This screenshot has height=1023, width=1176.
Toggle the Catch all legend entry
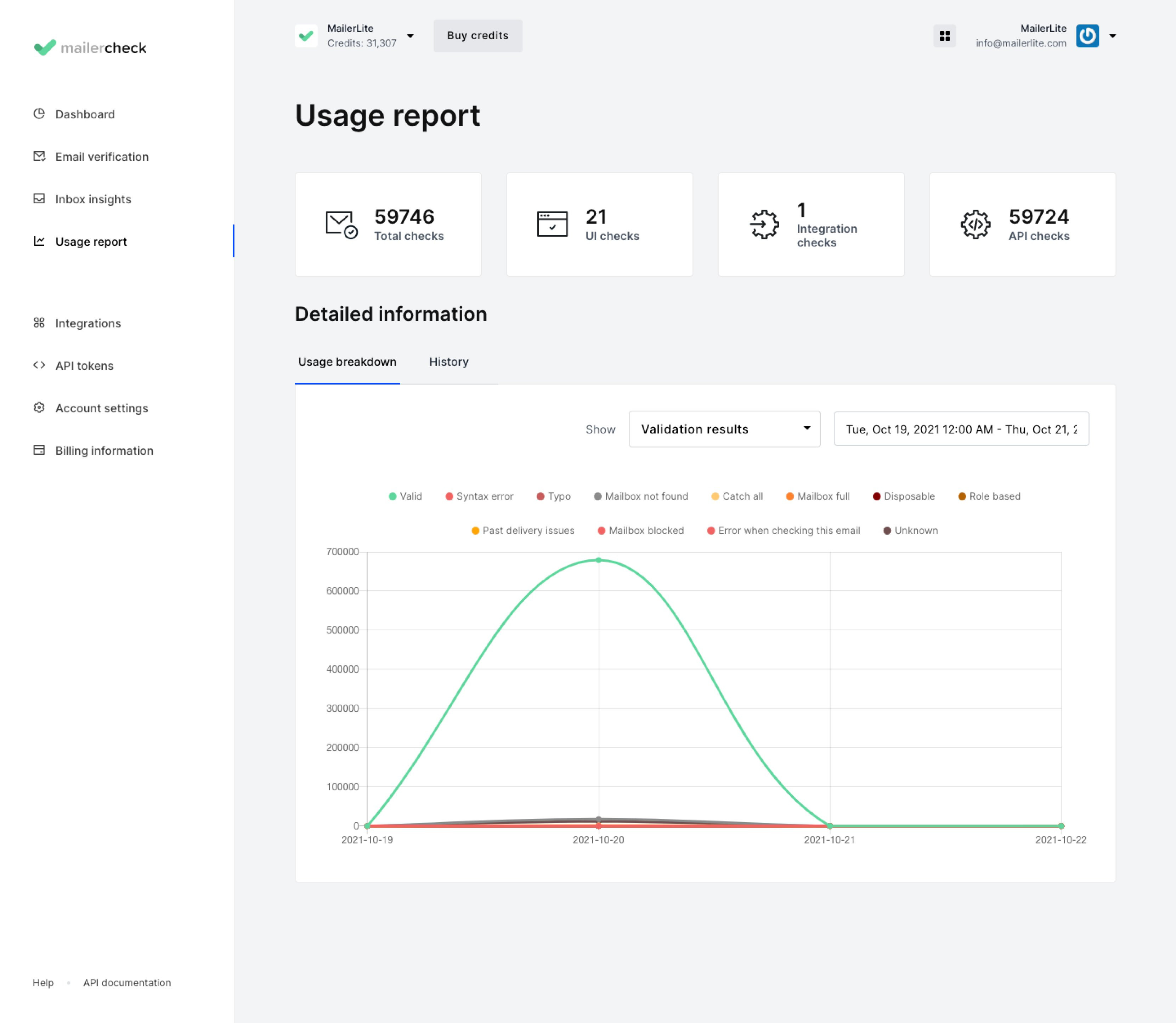coord(737,496)
